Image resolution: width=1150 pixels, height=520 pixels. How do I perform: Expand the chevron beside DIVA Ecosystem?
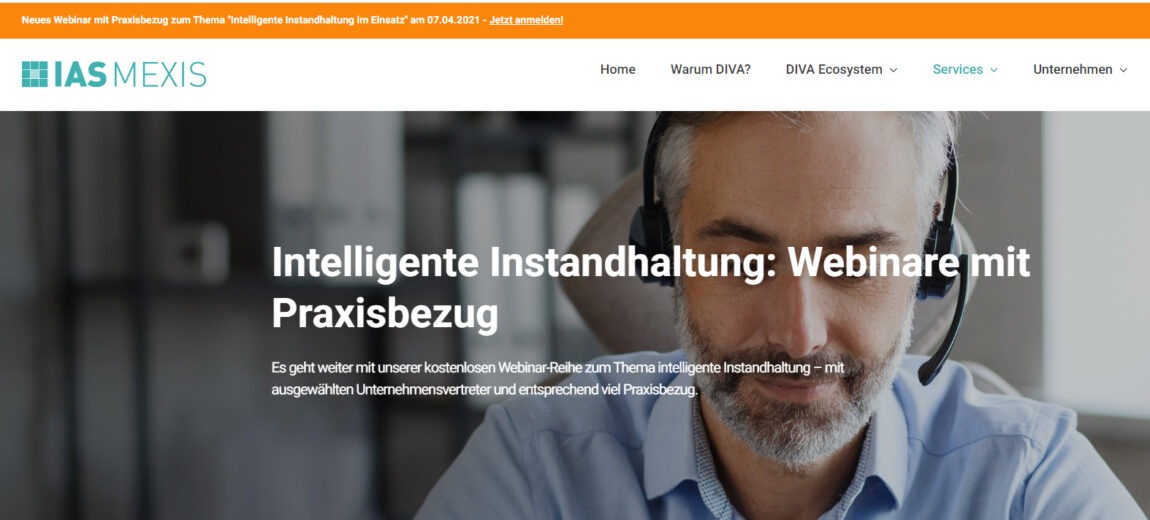coord(893,70)
